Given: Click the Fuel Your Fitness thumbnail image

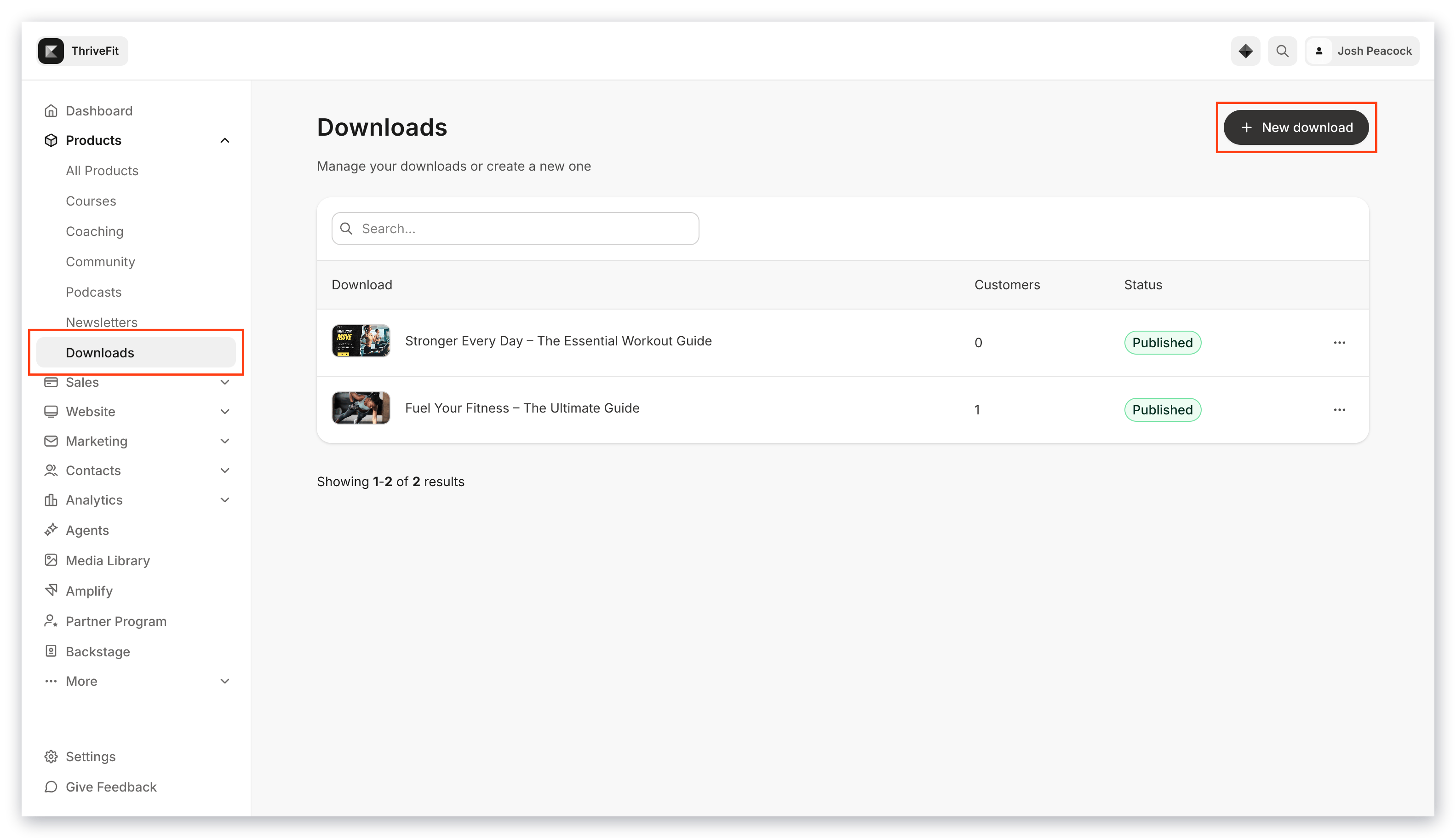Looking at the screenshot, I should (361, 408).
